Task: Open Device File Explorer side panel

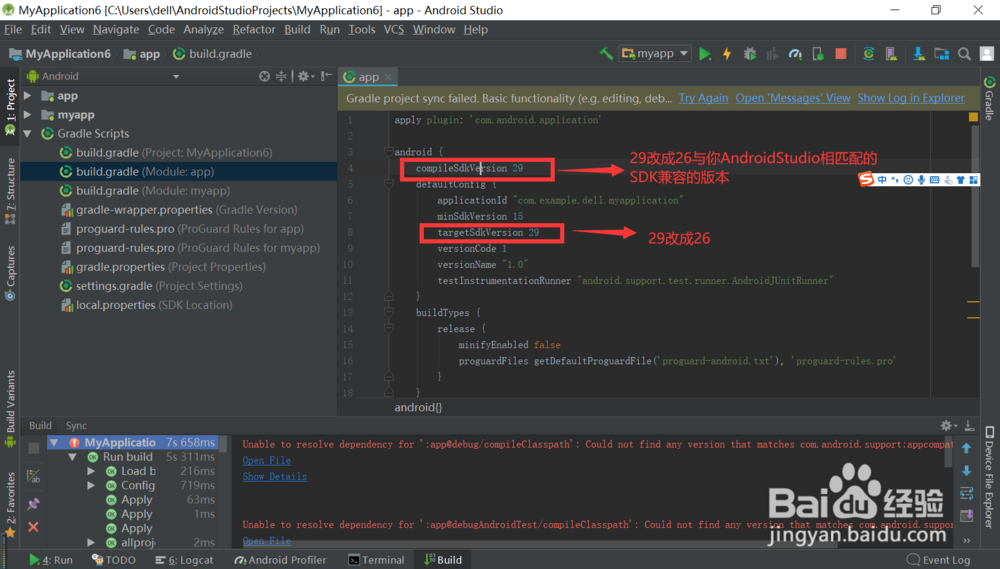Action: [x=989, y=477]
